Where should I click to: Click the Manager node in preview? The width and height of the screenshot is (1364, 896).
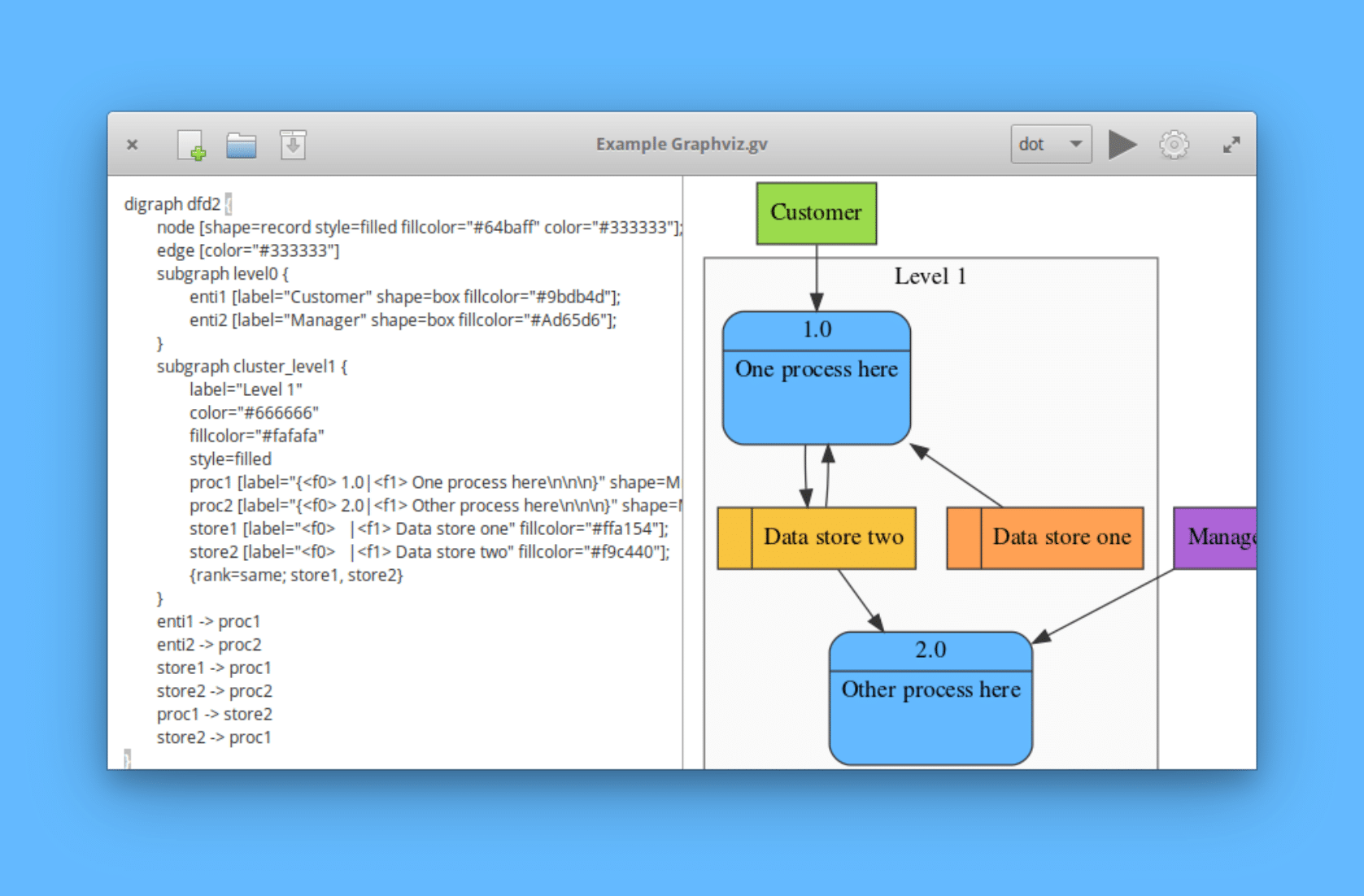point(1215,537)
